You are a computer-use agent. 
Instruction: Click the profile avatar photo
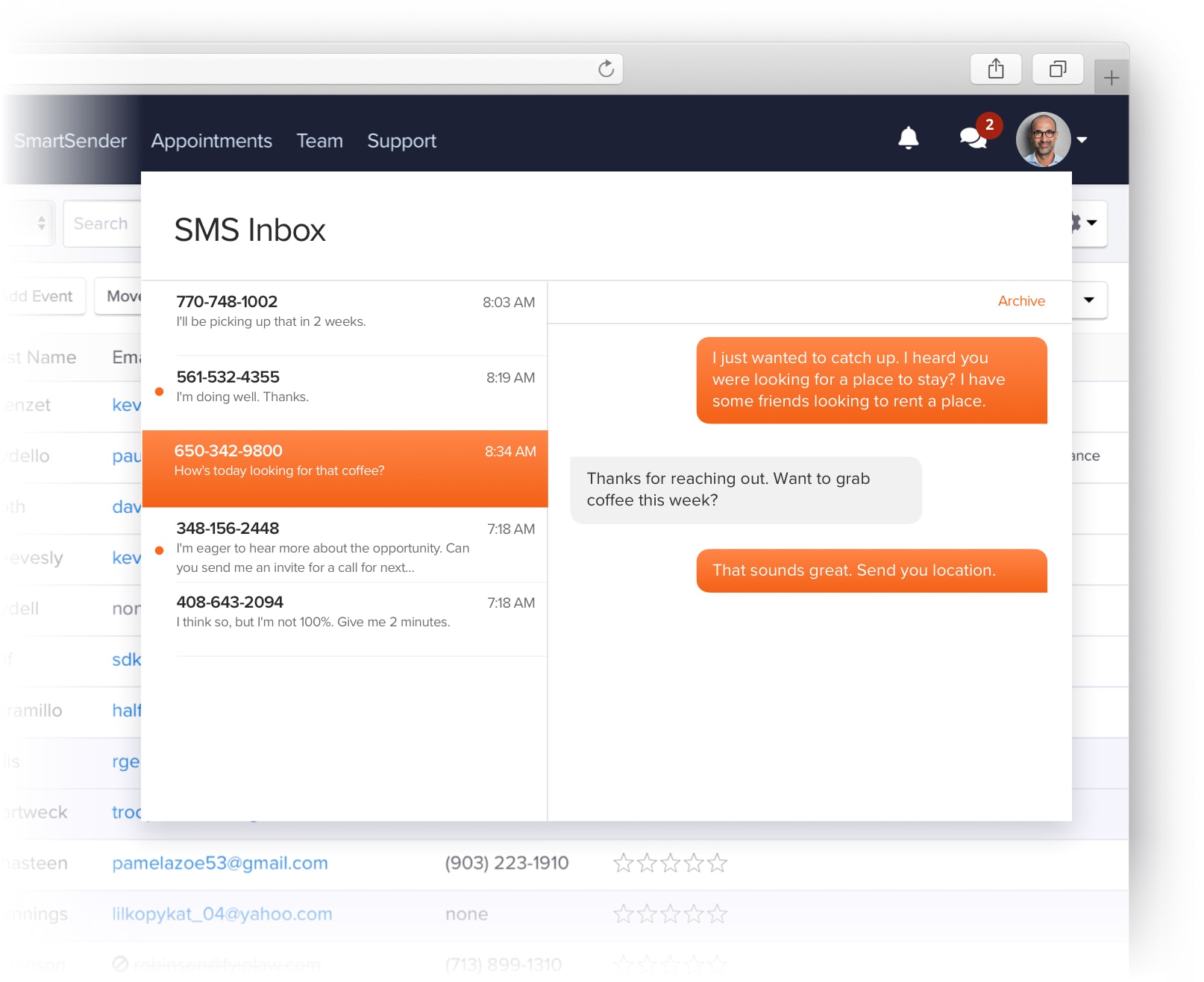click(1043, 139)
